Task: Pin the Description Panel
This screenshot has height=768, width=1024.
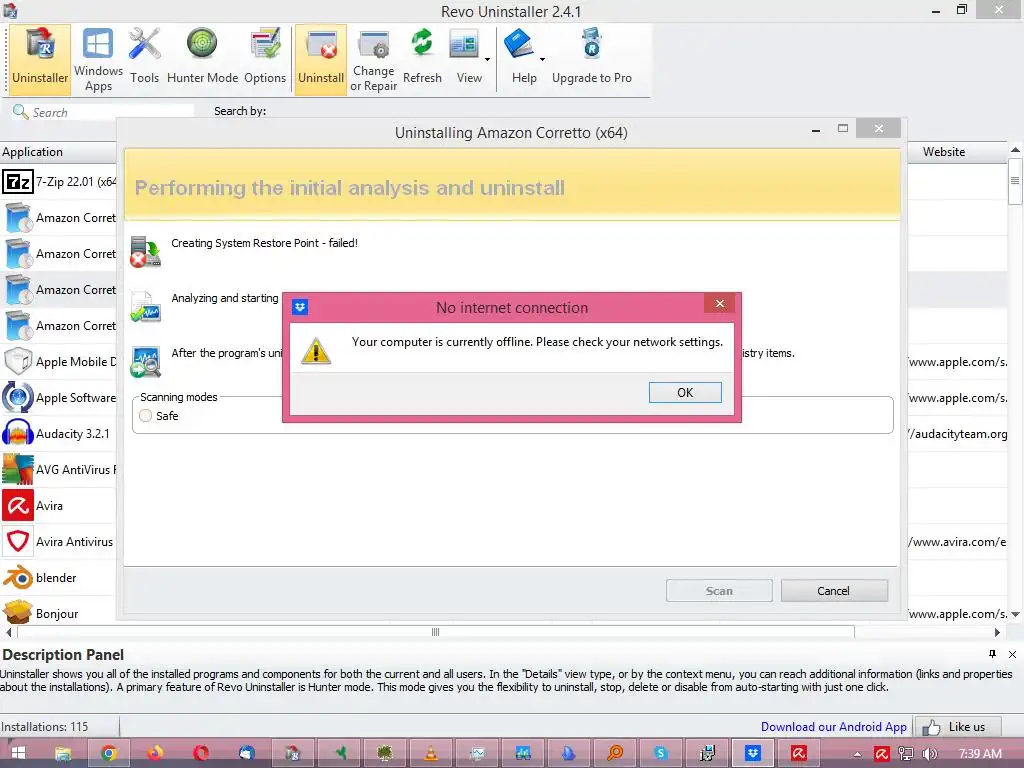Action: point(993,654)
